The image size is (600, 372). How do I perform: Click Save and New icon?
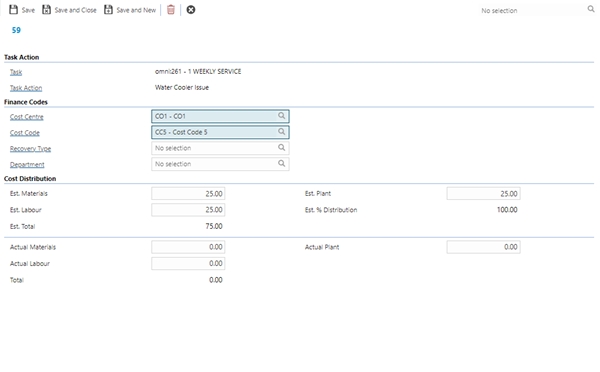click(108, 10)
